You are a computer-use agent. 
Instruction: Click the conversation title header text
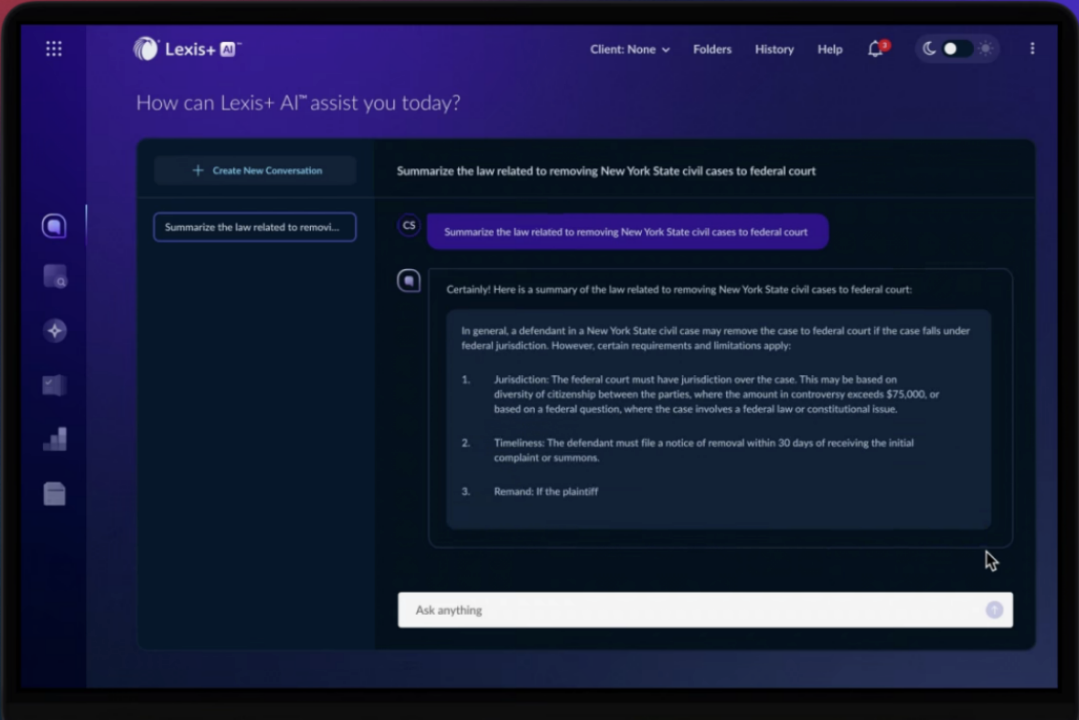pos(606,171)
